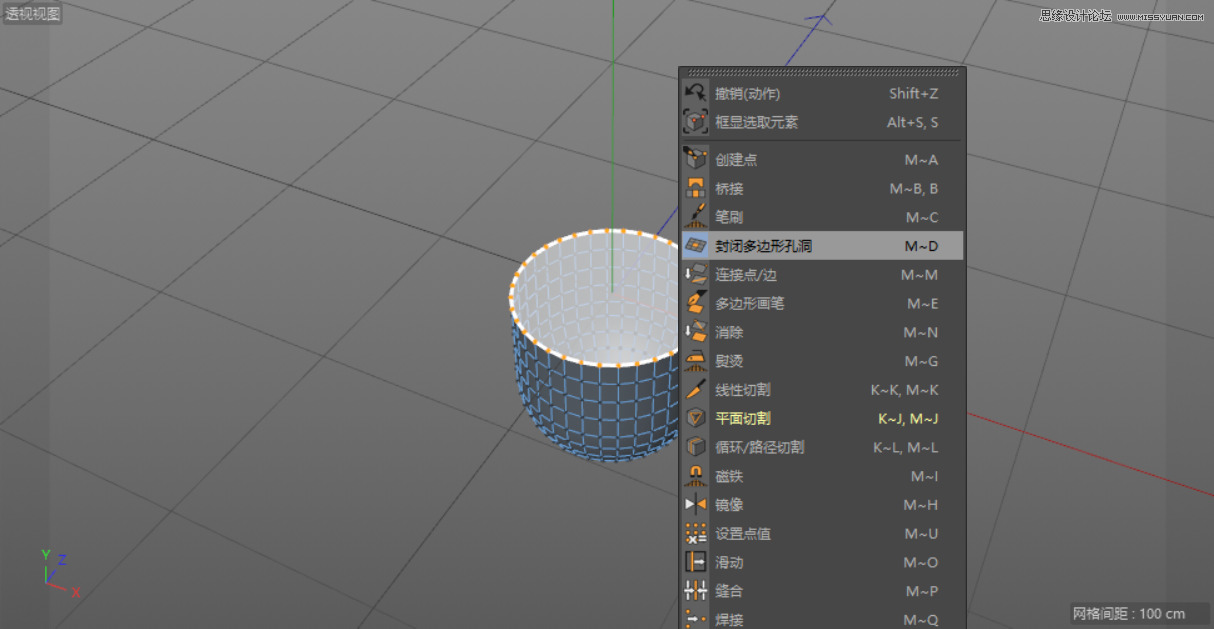Click the Loop/Path Cut icon

696,447
